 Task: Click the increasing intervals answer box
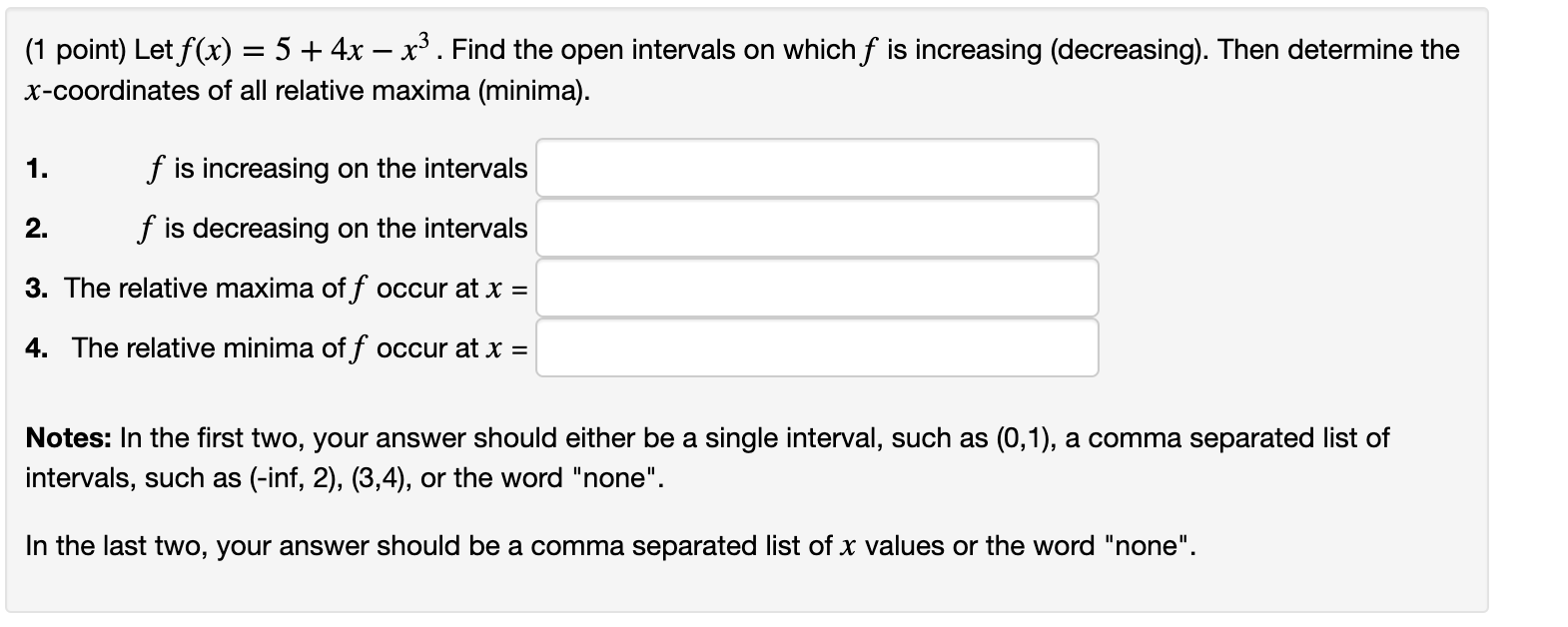pos(816,167)
